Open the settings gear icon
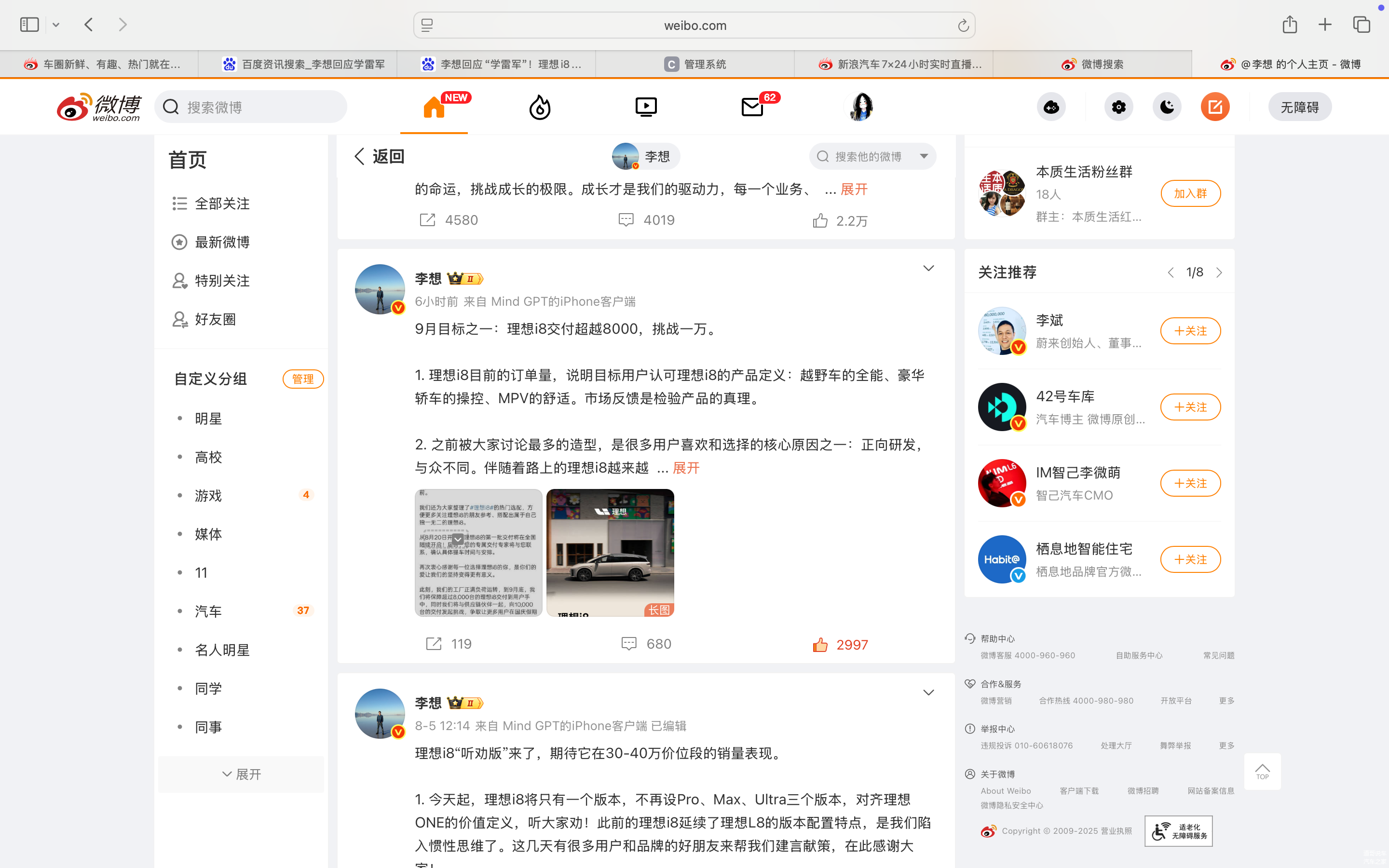Viewport: 1389px width, 868px height. [1118, 108]
